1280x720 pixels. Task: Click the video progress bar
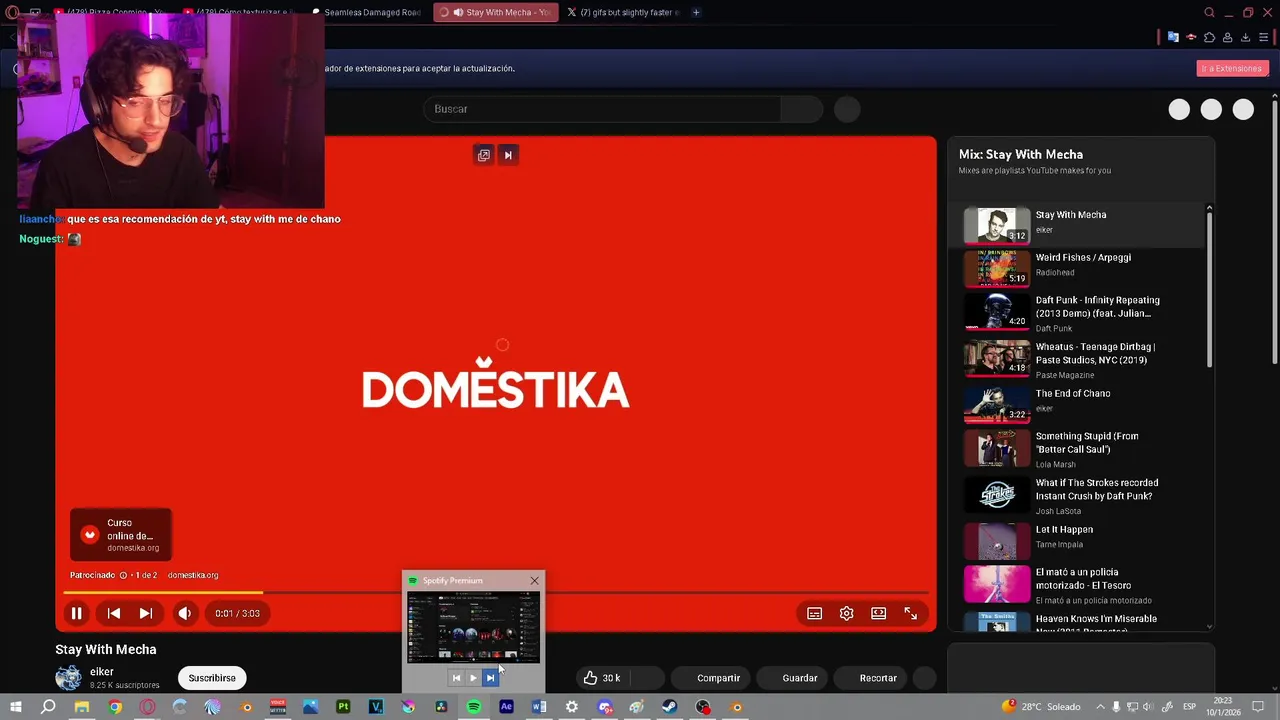pos(495,593)
